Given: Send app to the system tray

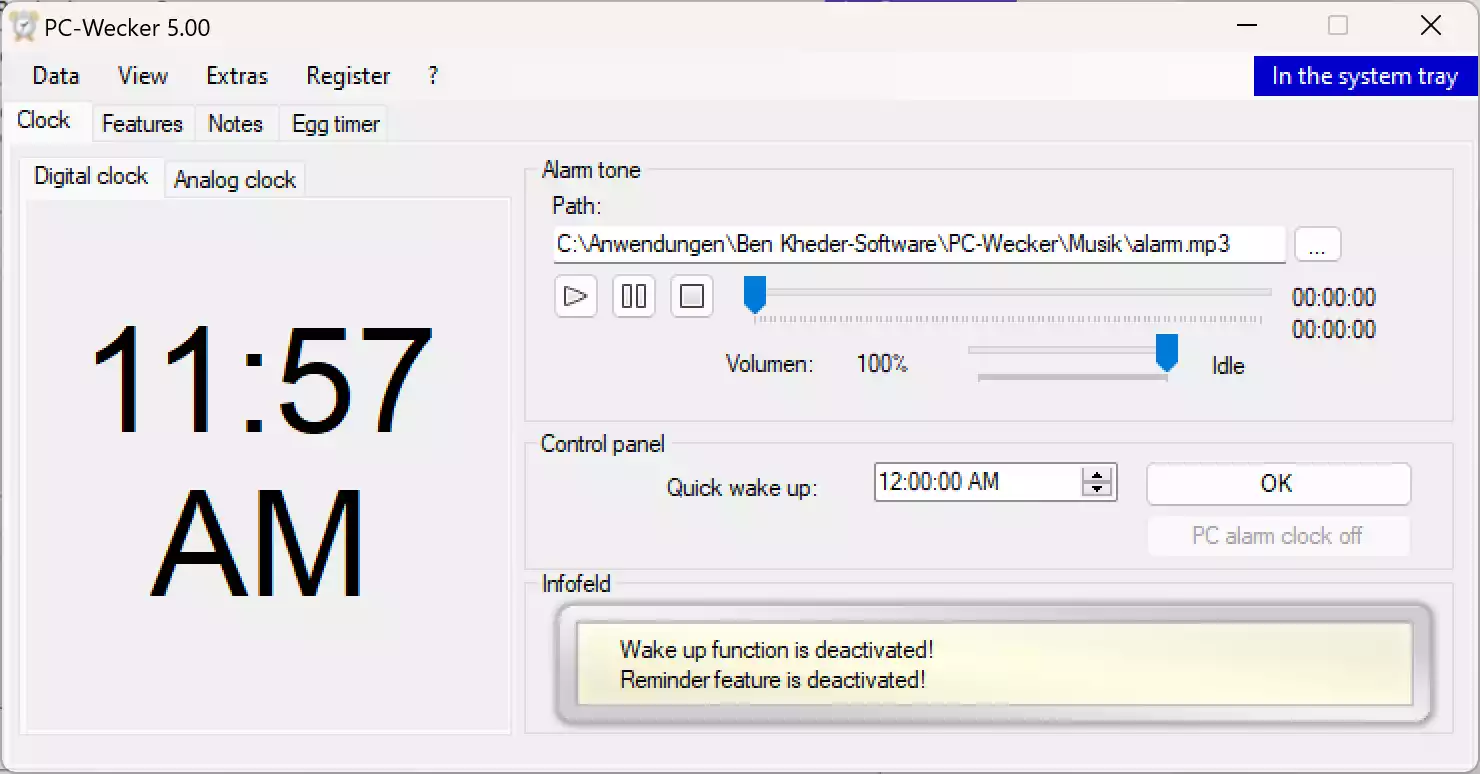Looking at the screenshot, I should (1364, 76).
